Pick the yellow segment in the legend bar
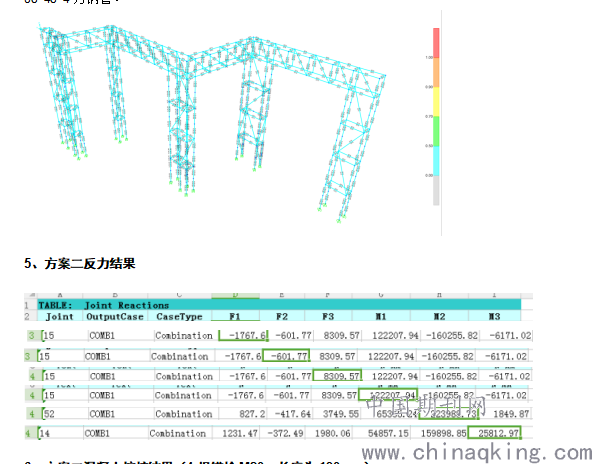592x464 pixels. [x=436, y=102]
